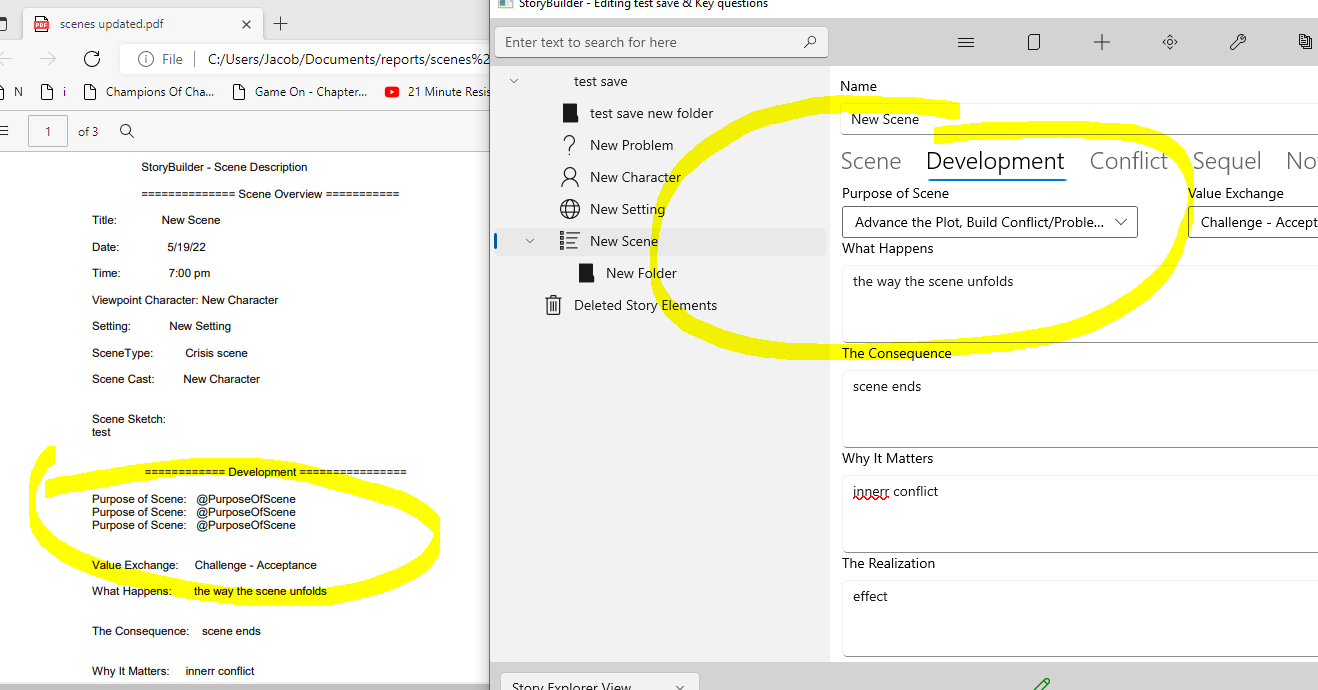This screenshot has width=1318, height=690.
Task: Switch to the Conflict tab
Action: click(x=1129, y=161)
